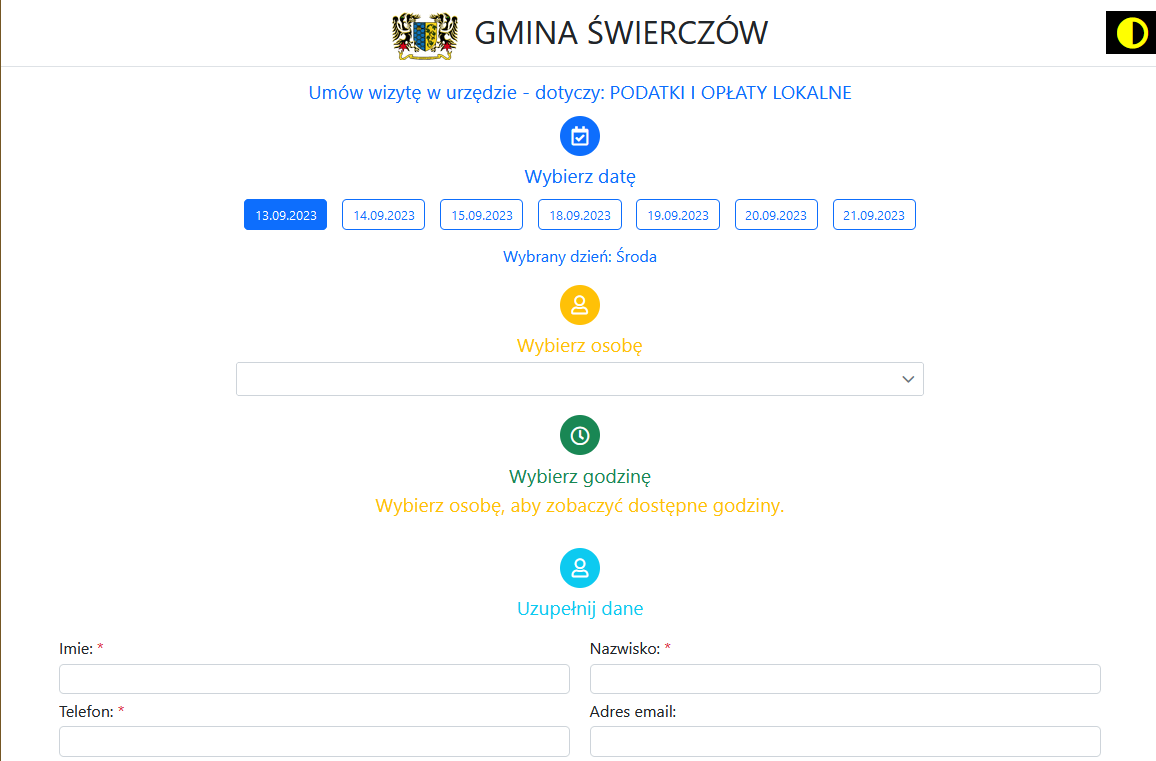Focus the Imie input field
Screen dimensions: 1156x761
tap(314, 678)
